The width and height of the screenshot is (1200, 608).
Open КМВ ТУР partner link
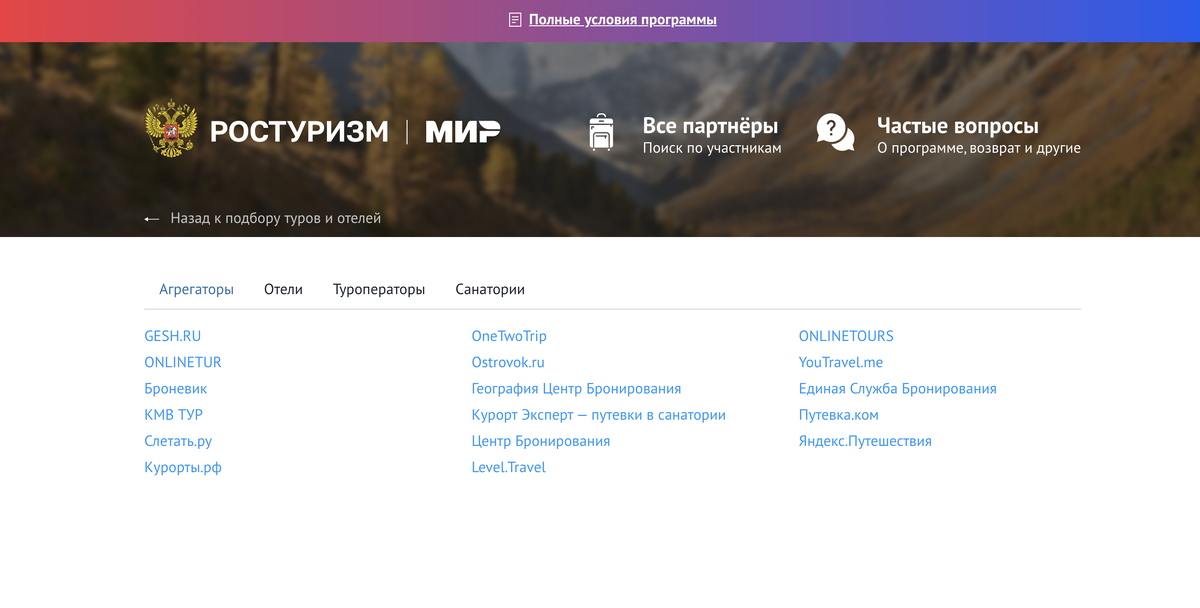point(174,414)
